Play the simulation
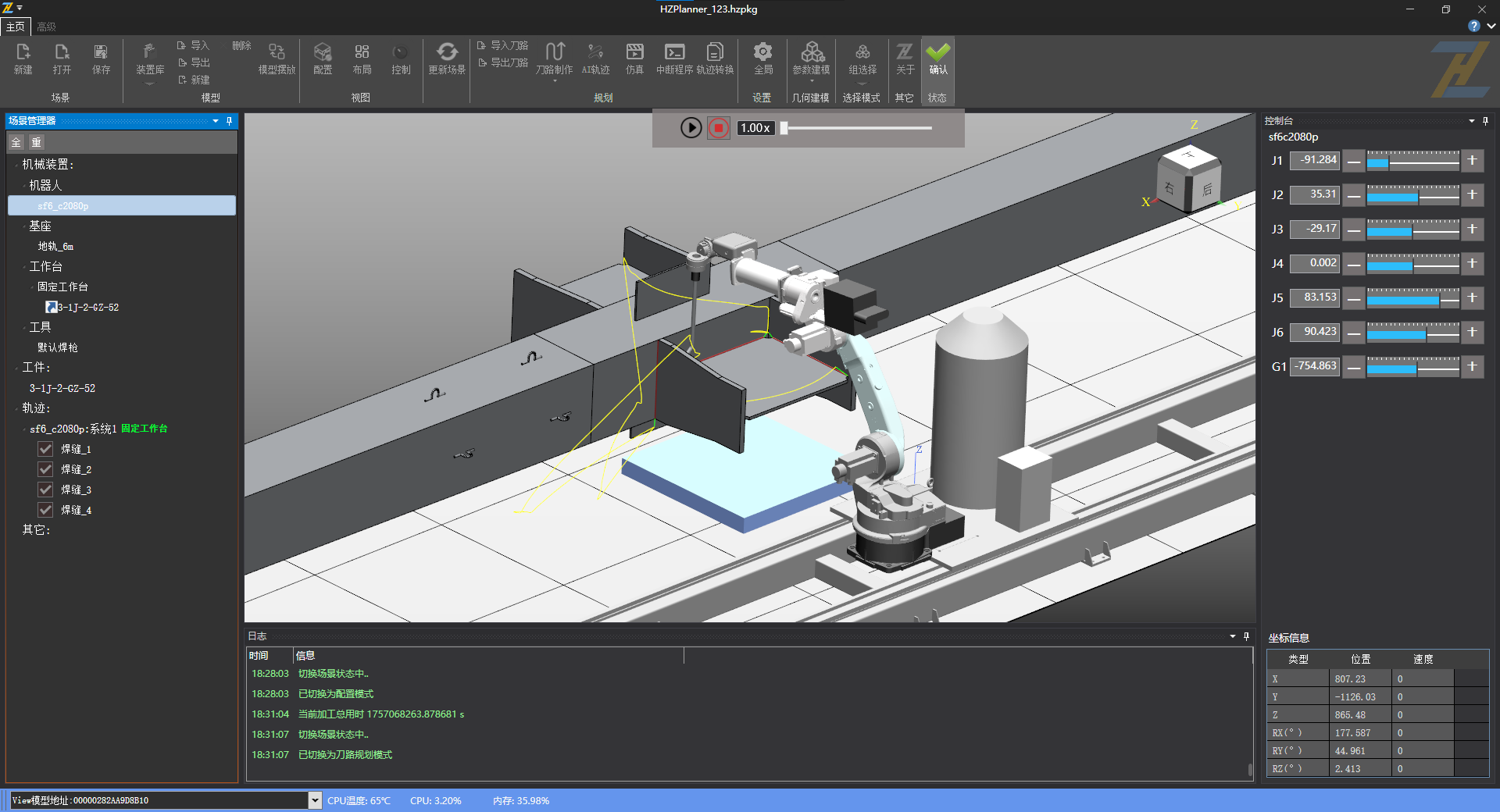The width and height of the screenshot is (1500, 812). tap(691, 128)
